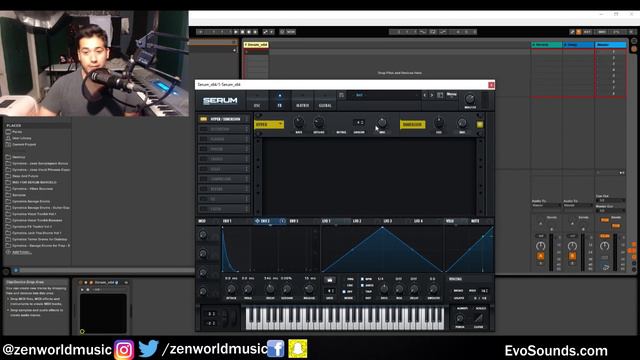Screen dimensions: 640x360
Task: Toggle the Dimension enable switch
Action: [x=480, y=124]
